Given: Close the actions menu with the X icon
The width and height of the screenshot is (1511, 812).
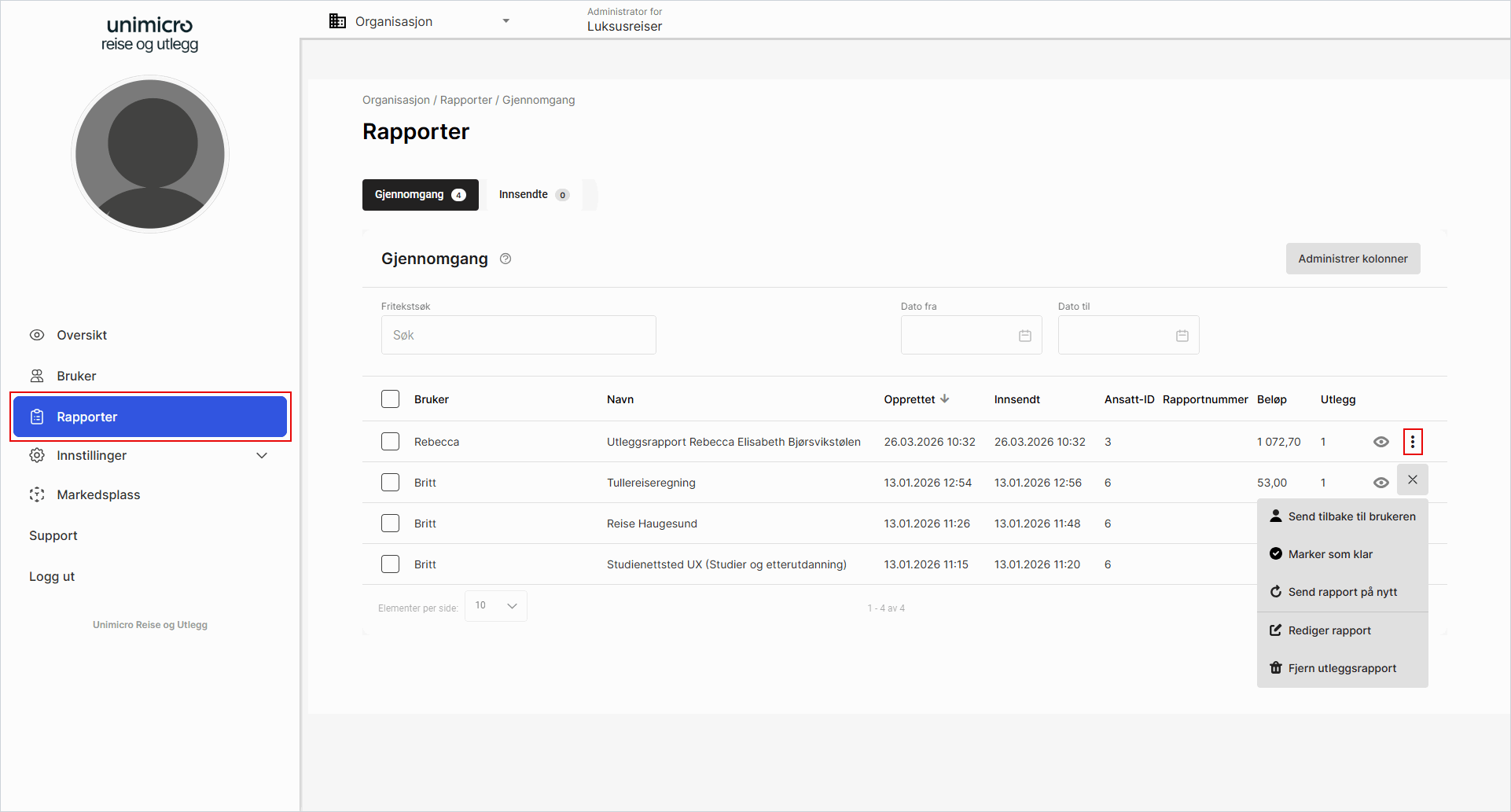Looking at the screenshot, I should point(1412,479).
